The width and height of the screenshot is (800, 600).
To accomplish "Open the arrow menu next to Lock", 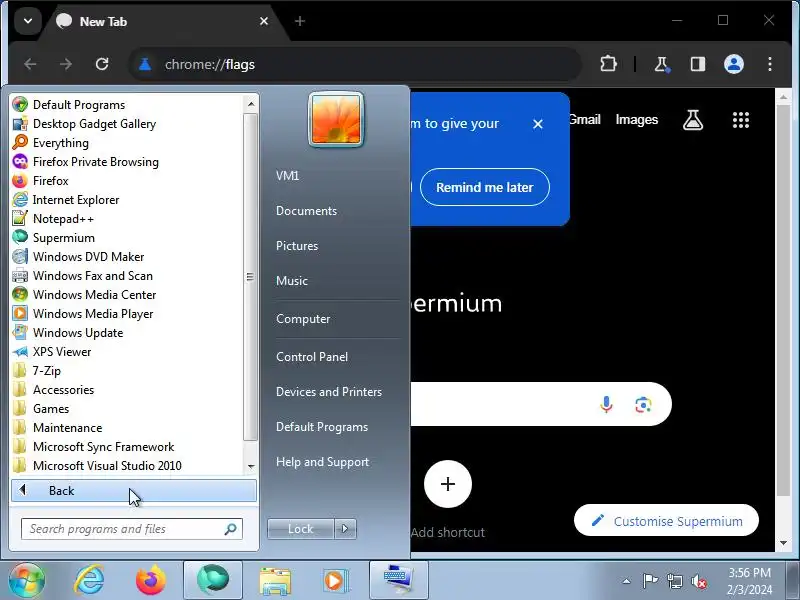I will 345,529.
